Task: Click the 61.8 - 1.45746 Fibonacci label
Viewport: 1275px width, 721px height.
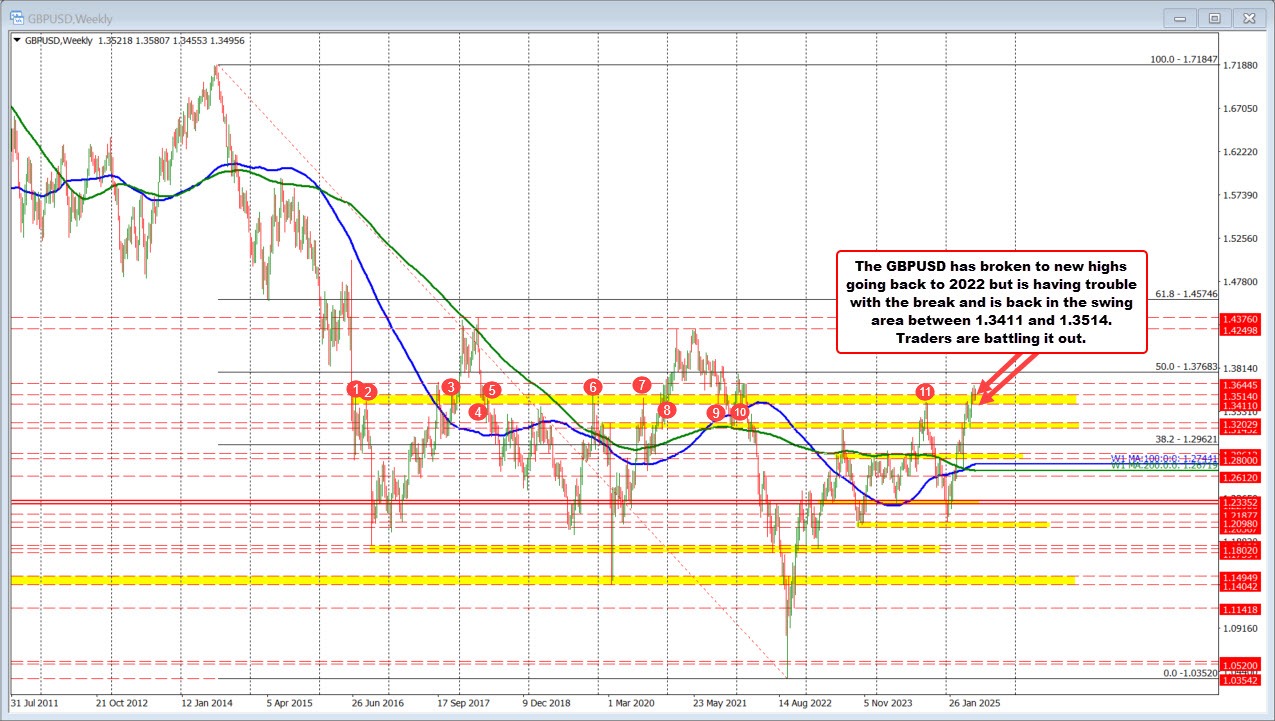Action: click(x=1186, y=294)
